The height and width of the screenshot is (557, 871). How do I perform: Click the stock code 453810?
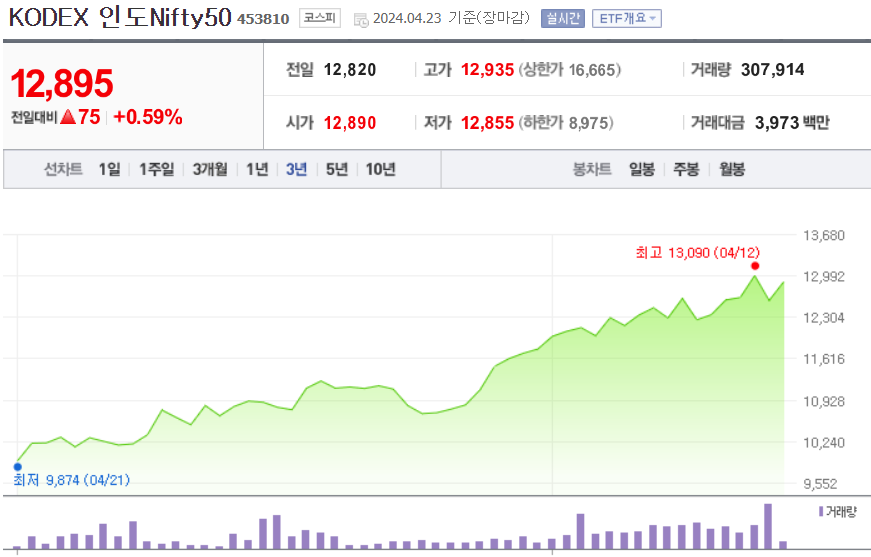click(x=263, y=19)
